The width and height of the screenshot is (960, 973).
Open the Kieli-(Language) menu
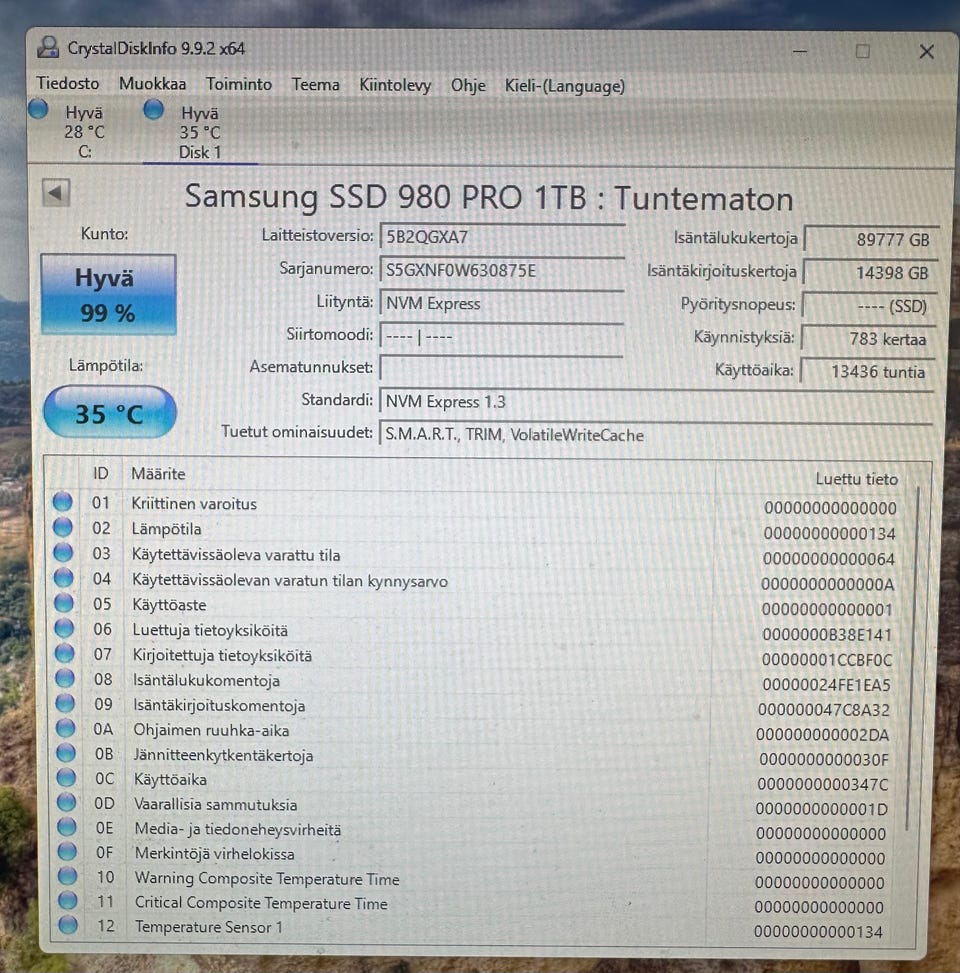564,86
